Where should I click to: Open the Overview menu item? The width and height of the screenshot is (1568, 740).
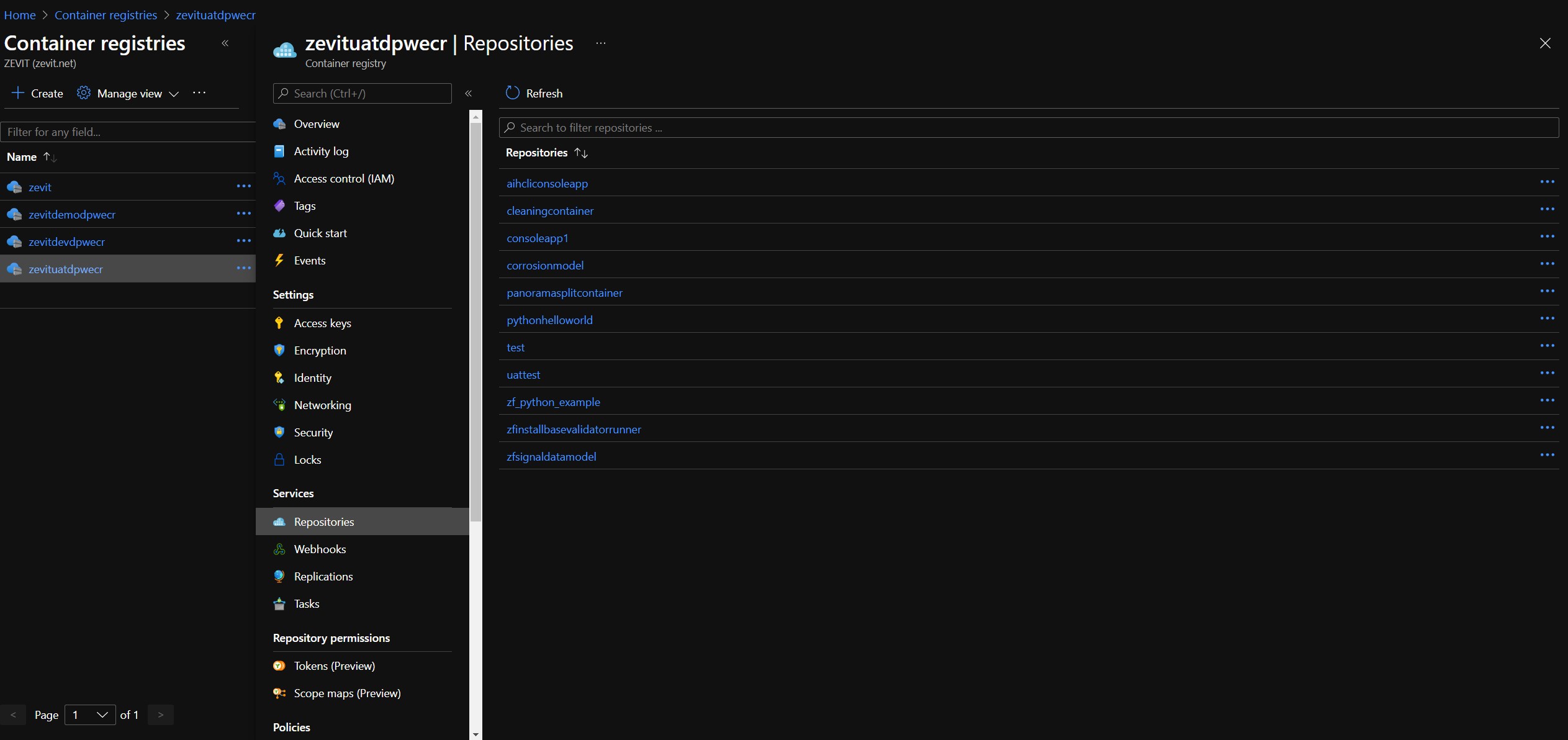pos(316,124)
